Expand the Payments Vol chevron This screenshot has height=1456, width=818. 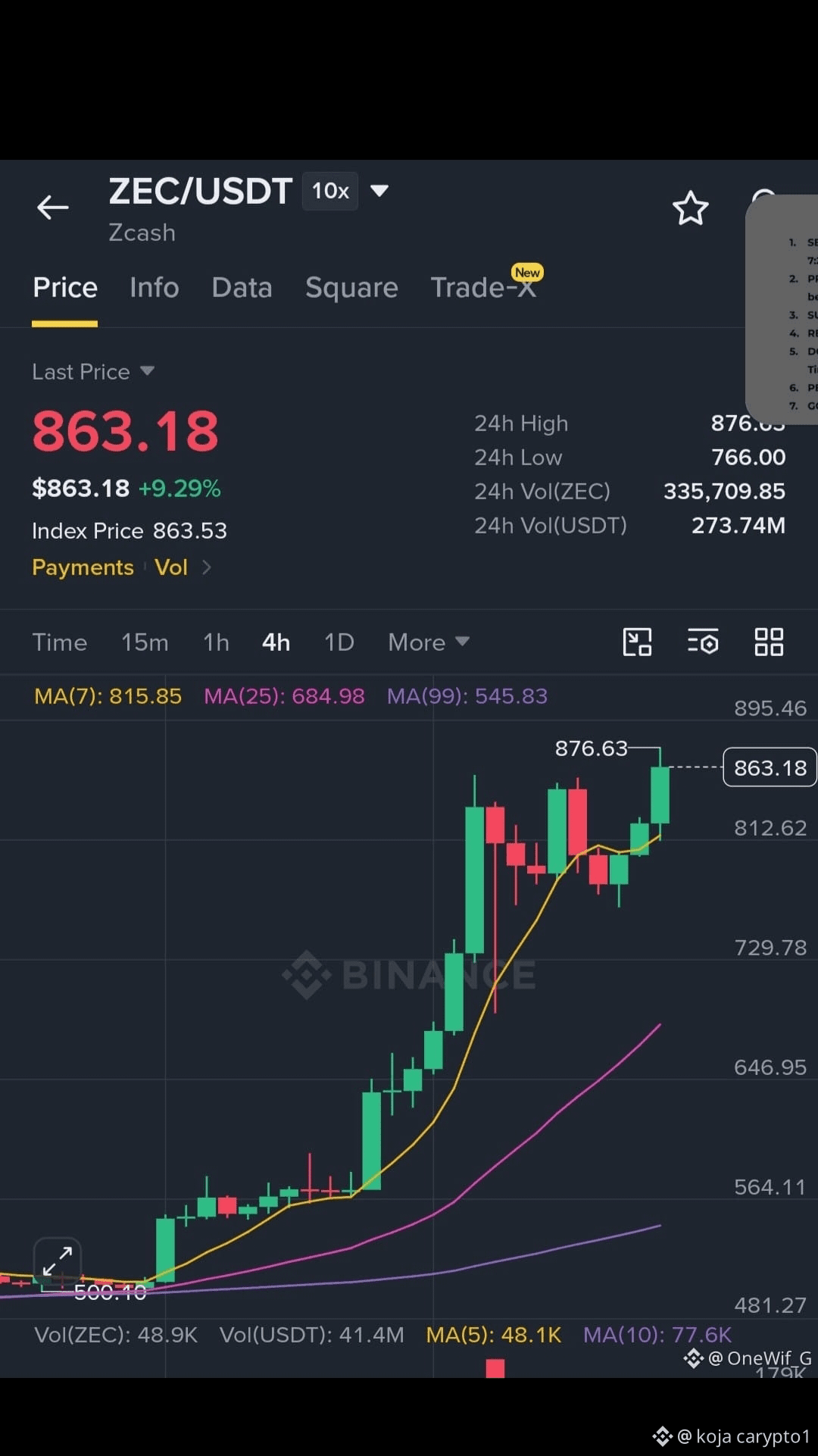pos(206,567)
